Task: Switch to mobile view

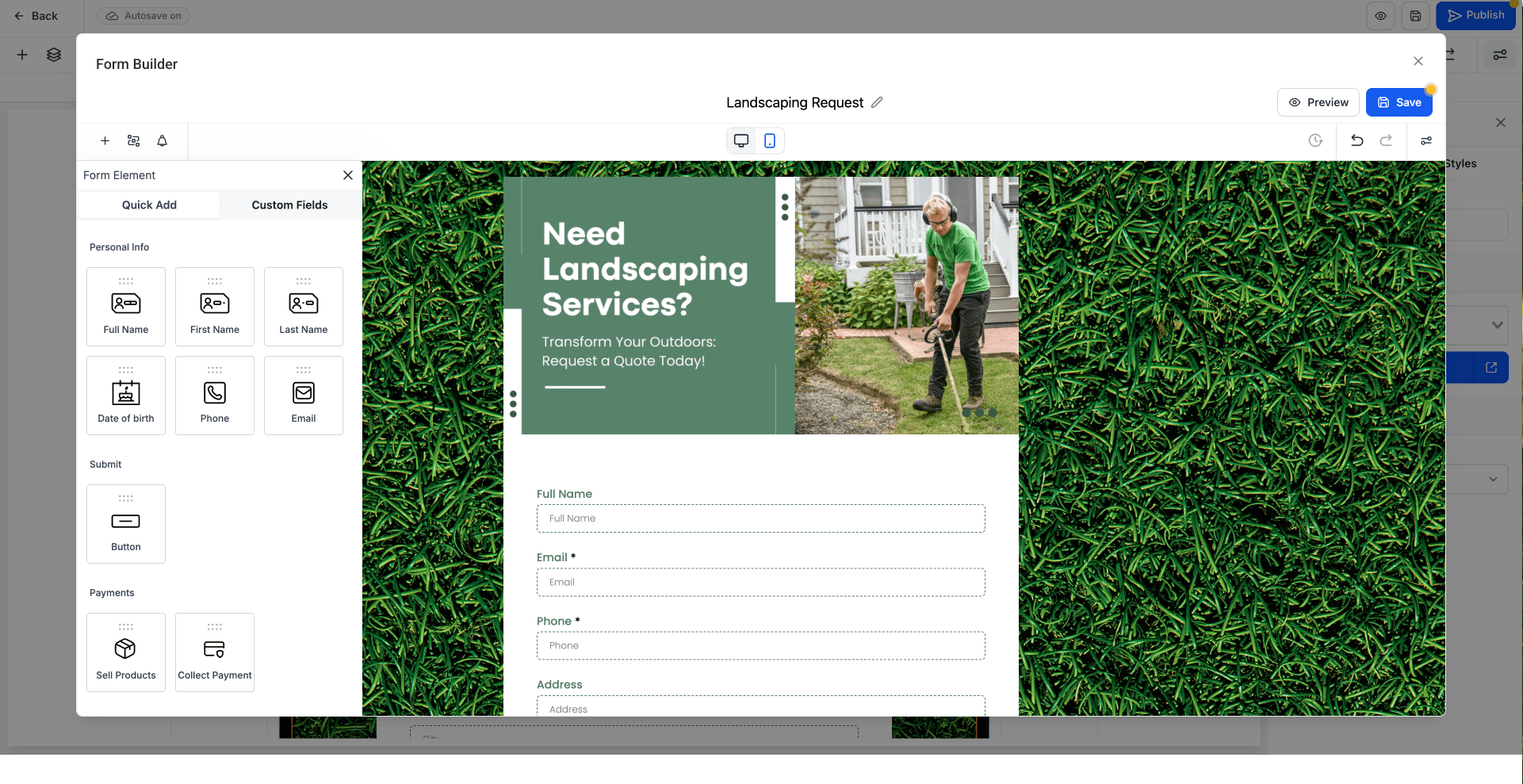Action: 769,140
